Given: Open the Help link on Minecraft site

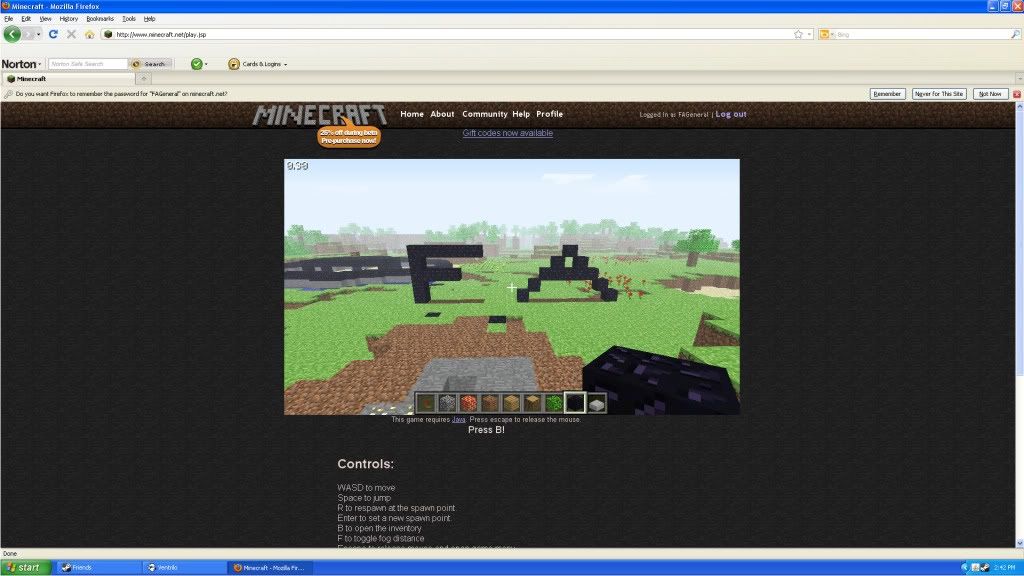Looking at the screenshot, I should (520, 114).
